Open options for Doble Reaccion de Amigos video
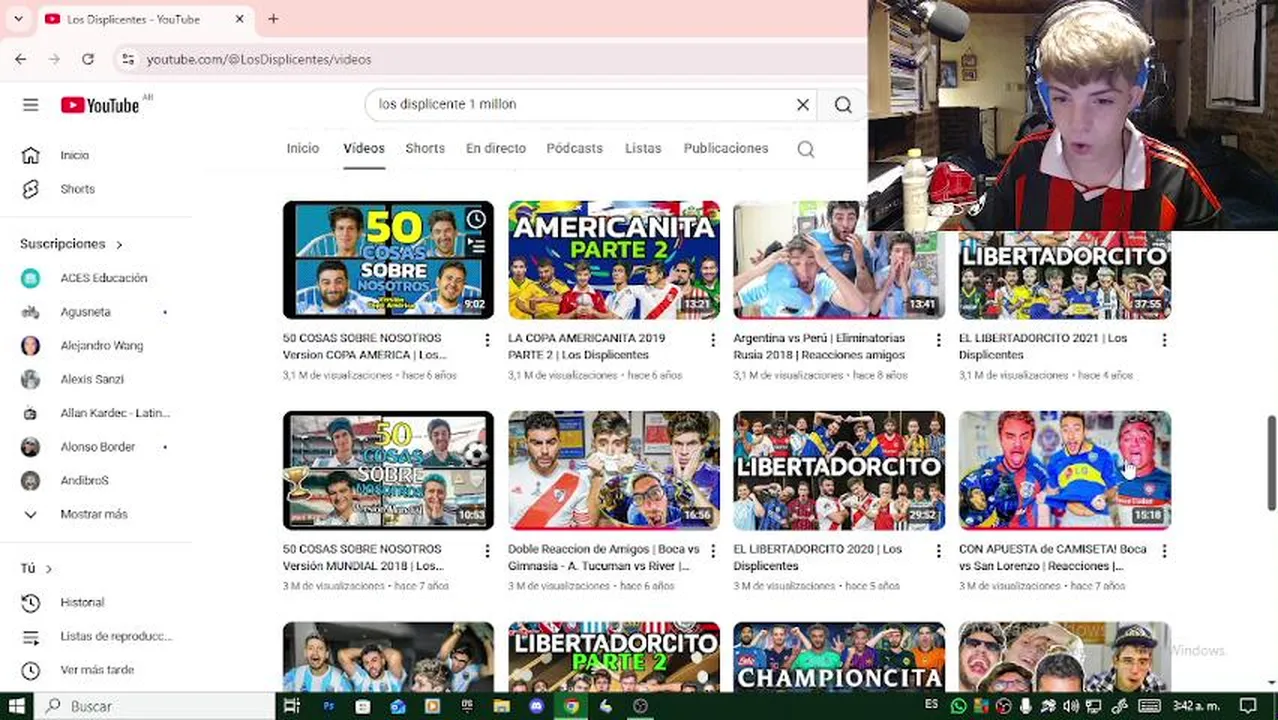Viewport: 1278px width, 720px height. [713, 551]
